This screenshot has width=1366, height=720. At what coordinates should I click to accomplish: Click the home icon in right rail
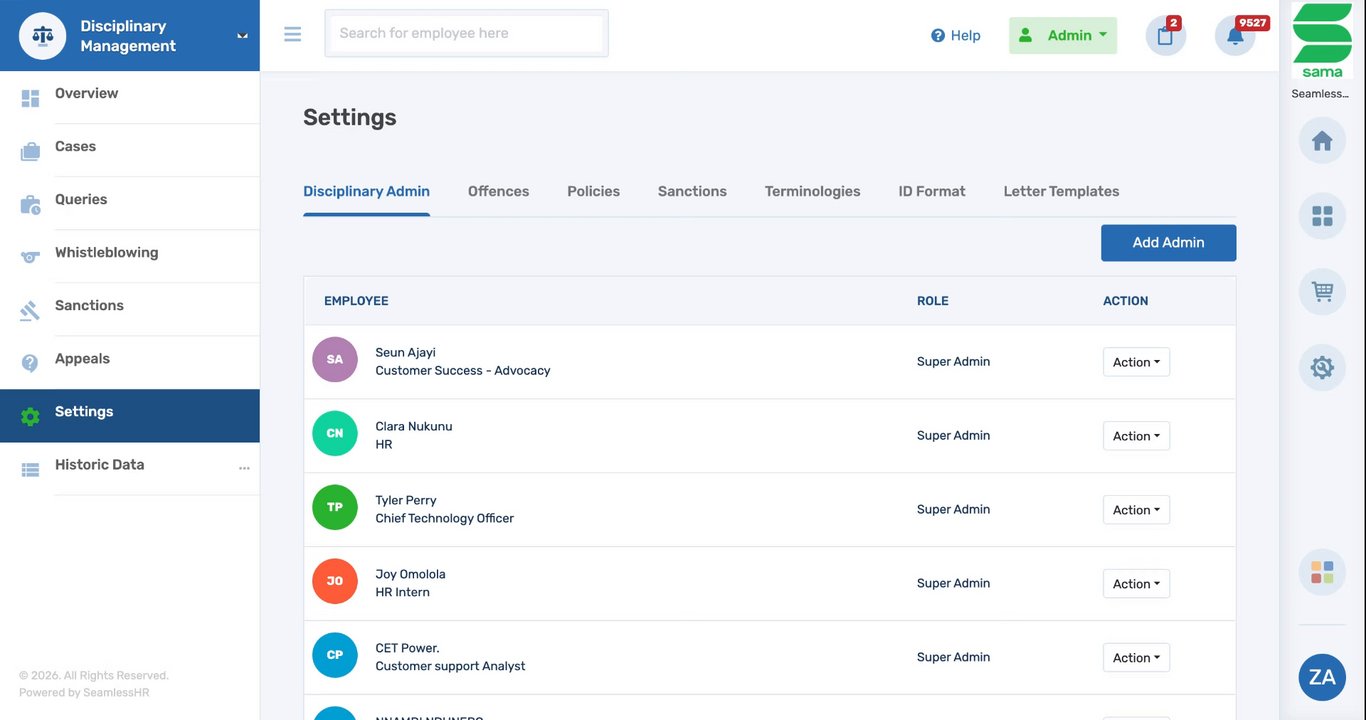(x=1322, y=141)
